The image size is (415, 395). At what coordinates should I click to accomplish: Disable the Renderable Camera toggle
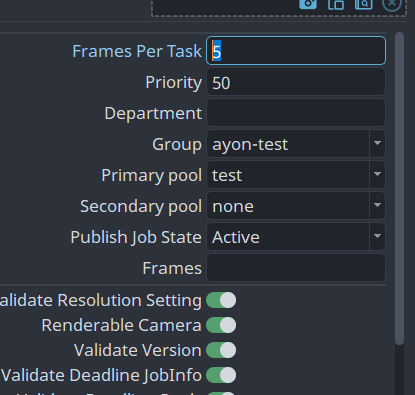click(x=221, y=325)
